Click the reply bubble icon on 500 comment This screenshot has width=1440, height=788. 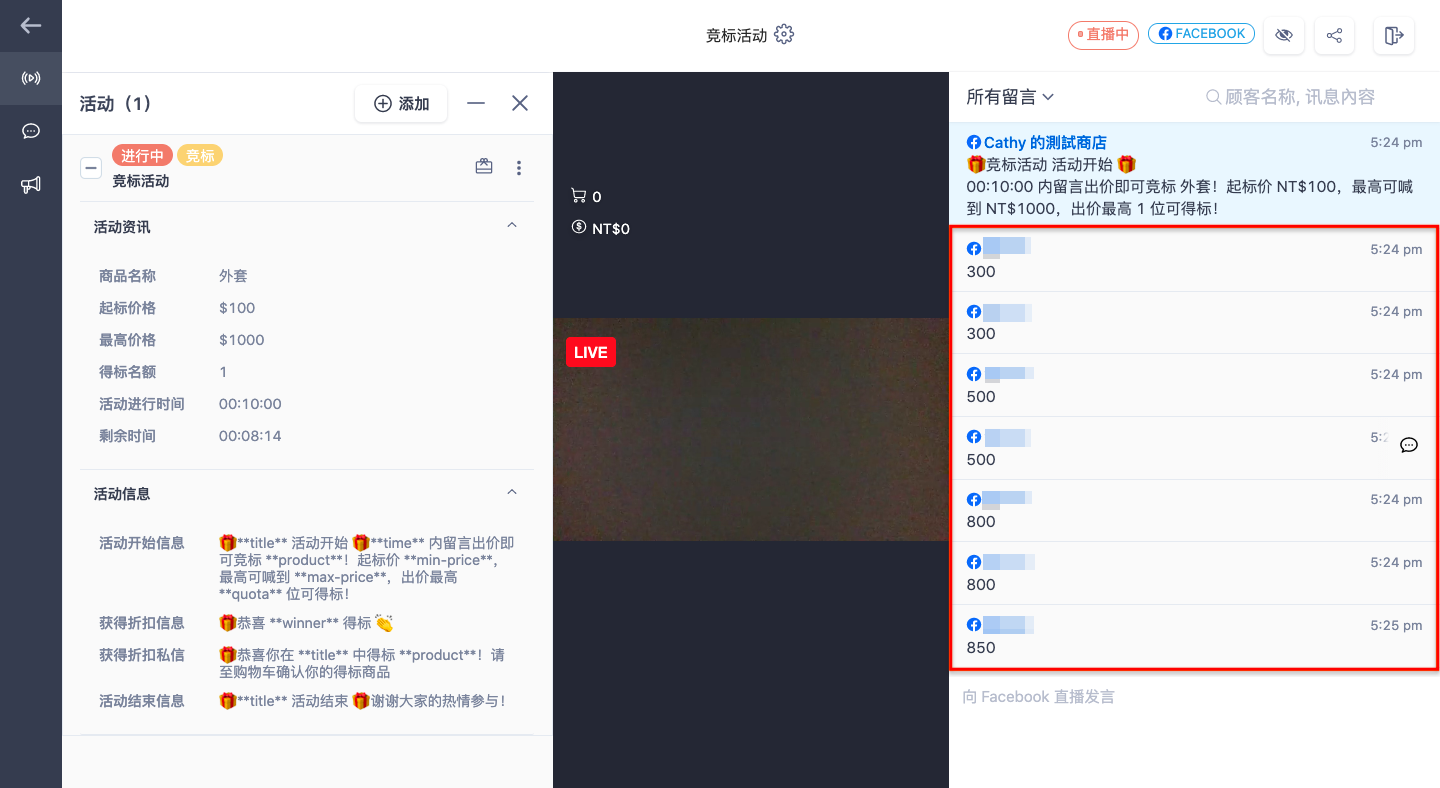tap(1409, 445)
